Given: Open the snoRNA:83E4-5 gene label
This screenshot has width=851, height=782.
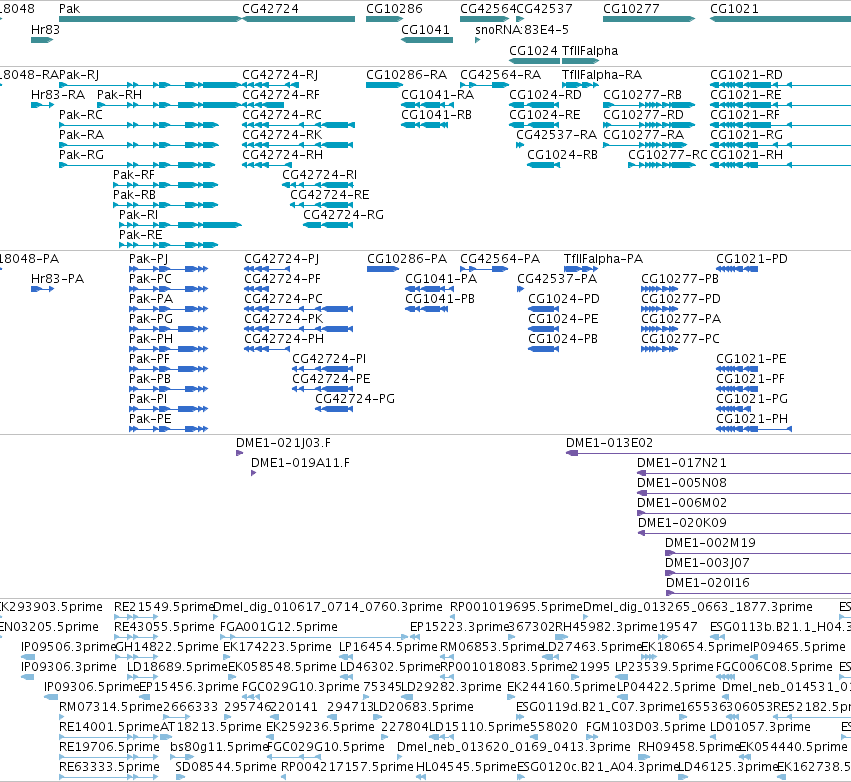Looking at the screenshot, I should (522, 30).
